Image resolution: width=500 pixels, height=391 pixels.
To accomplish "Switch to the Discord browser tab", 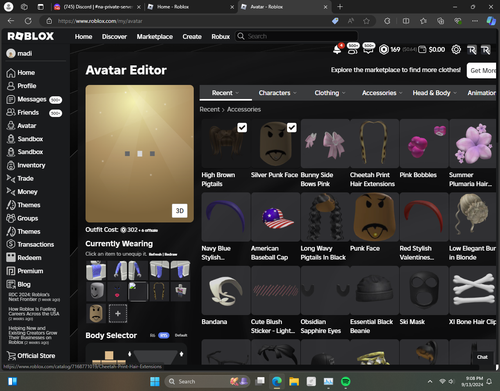I will click(x=97, y=7).
